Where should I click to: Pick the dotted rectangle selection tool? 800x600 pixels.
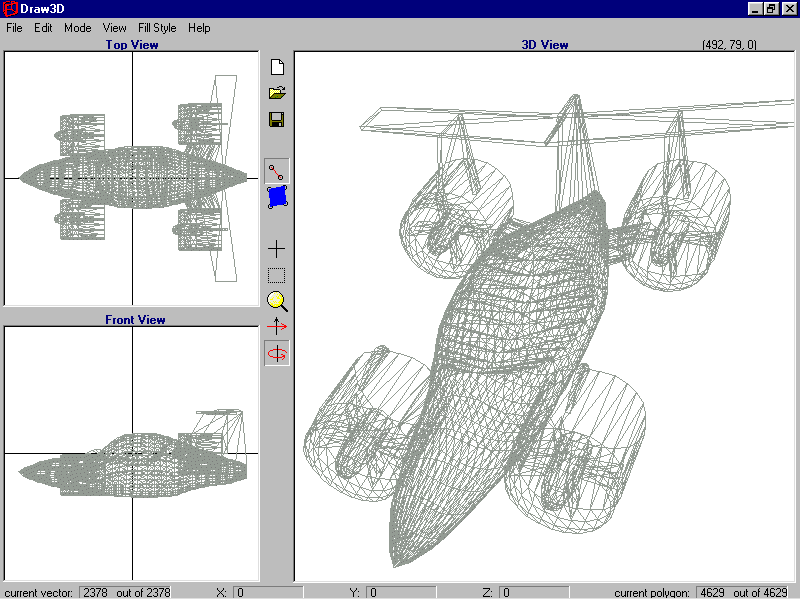pyautogui.click(x=277, y=276)
